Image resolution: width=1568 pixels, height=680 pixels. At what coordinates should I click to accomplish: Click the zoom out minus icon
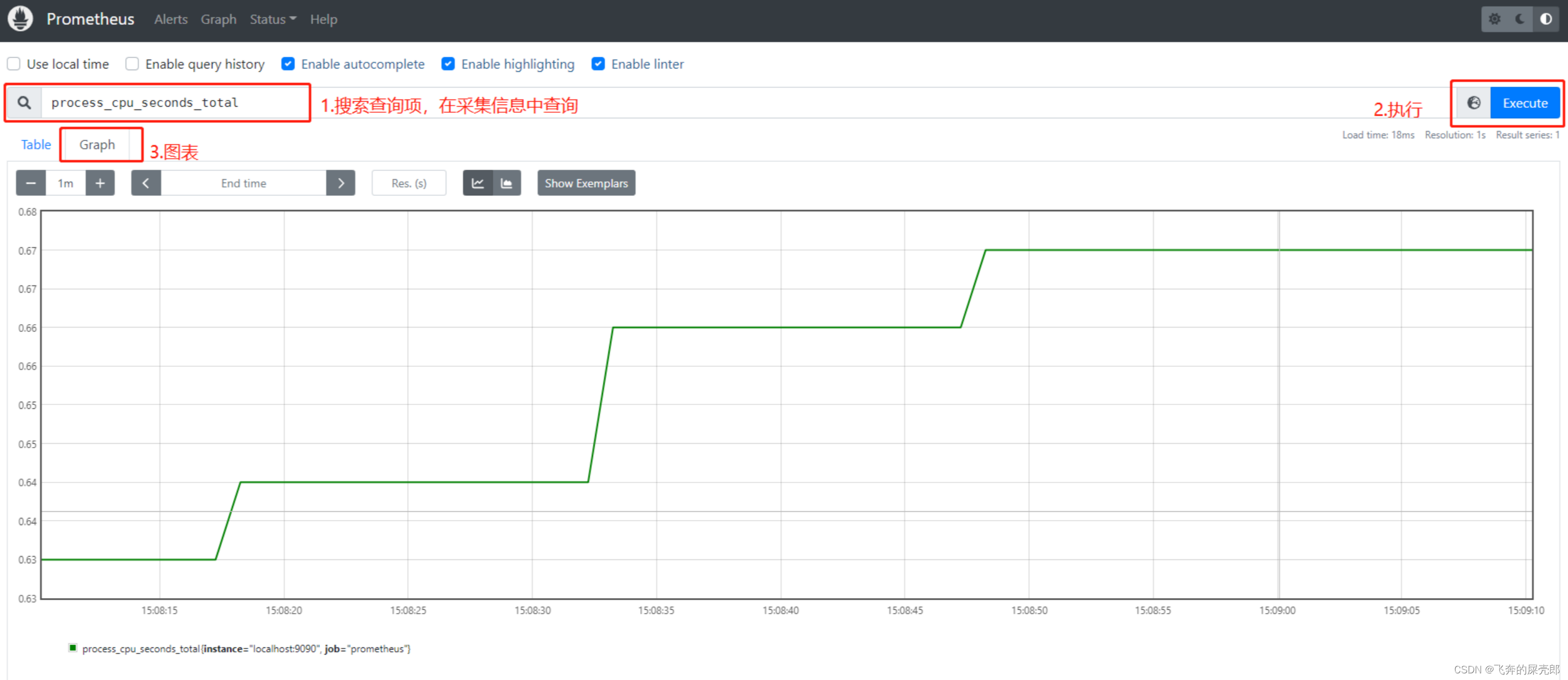tap(30, 183)
